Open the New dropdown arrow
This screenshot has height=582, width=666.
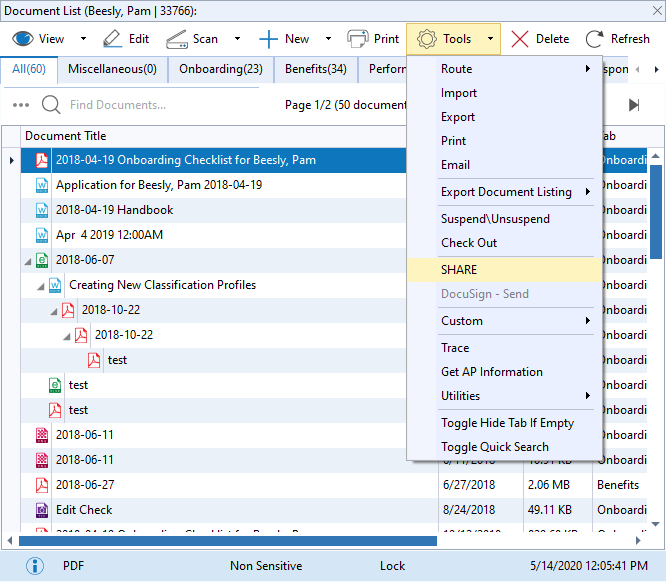click(x=328, y=39)
